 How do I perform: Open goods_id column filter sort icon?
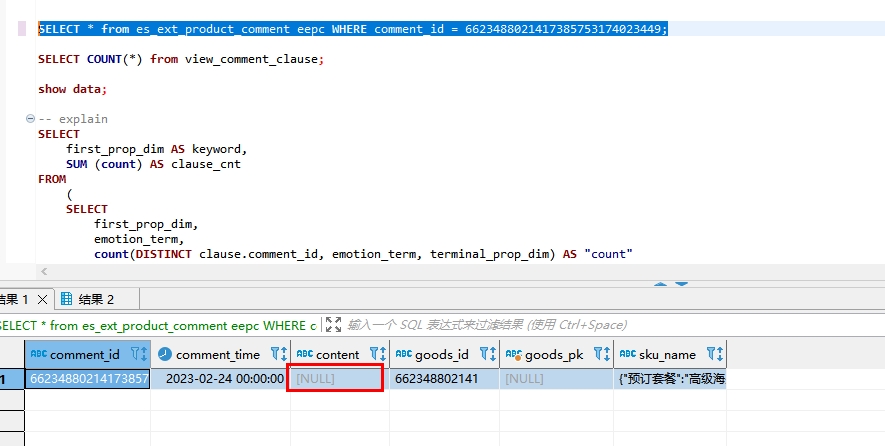click(488, 354)
